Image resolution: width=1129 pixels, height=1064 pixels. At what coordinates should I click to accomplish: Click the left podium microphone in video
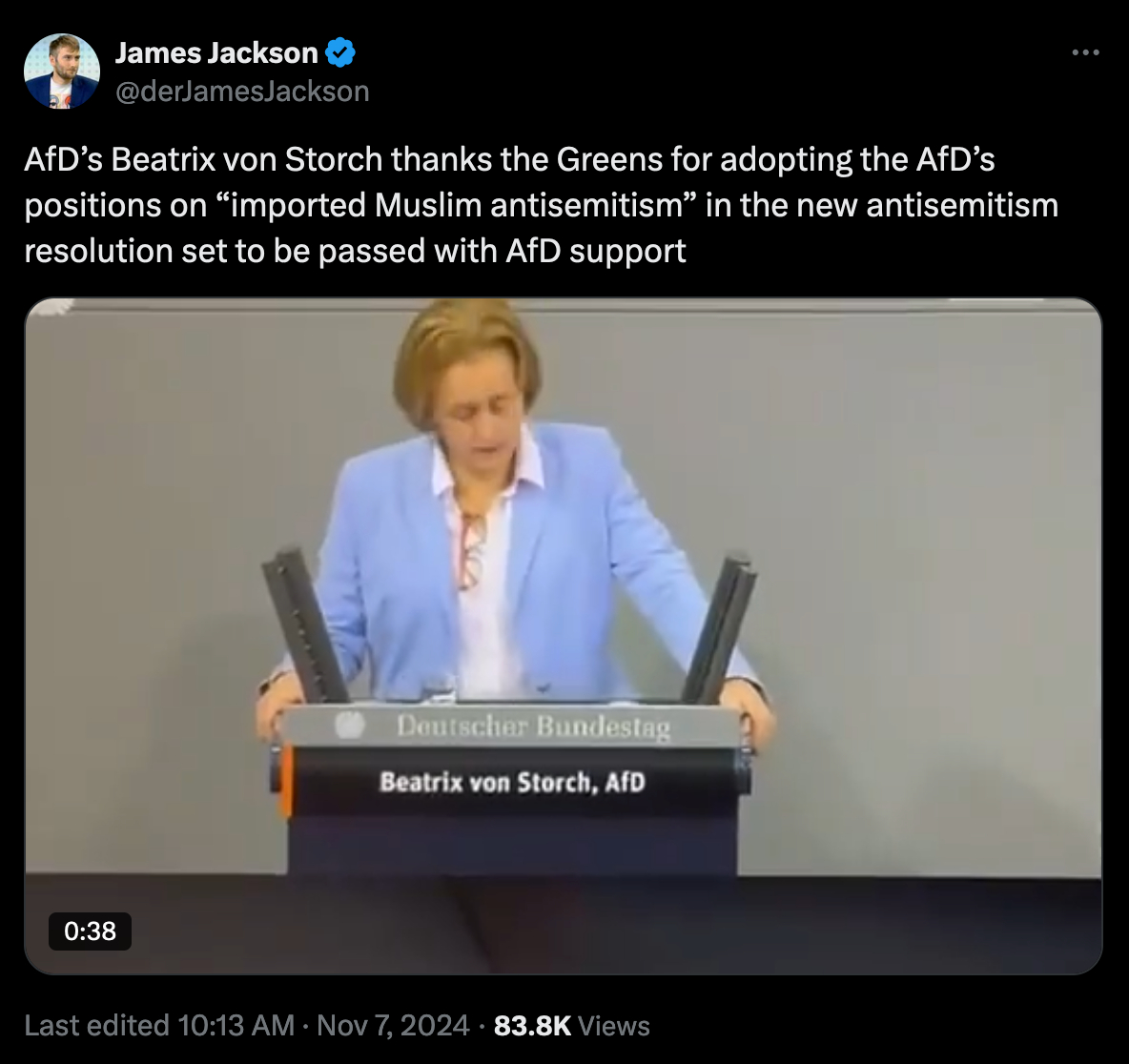(304, 624)
